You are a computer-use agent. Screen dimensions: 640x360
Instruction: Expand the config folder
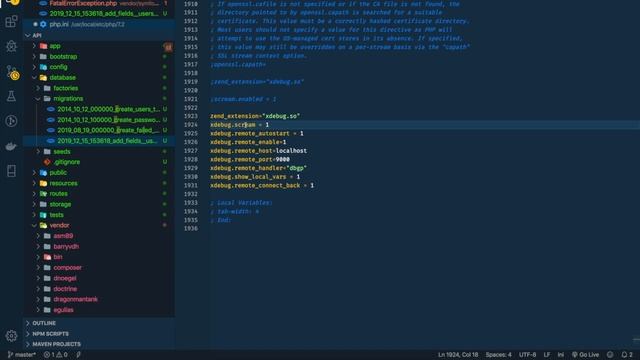click(x=99, y=67)
